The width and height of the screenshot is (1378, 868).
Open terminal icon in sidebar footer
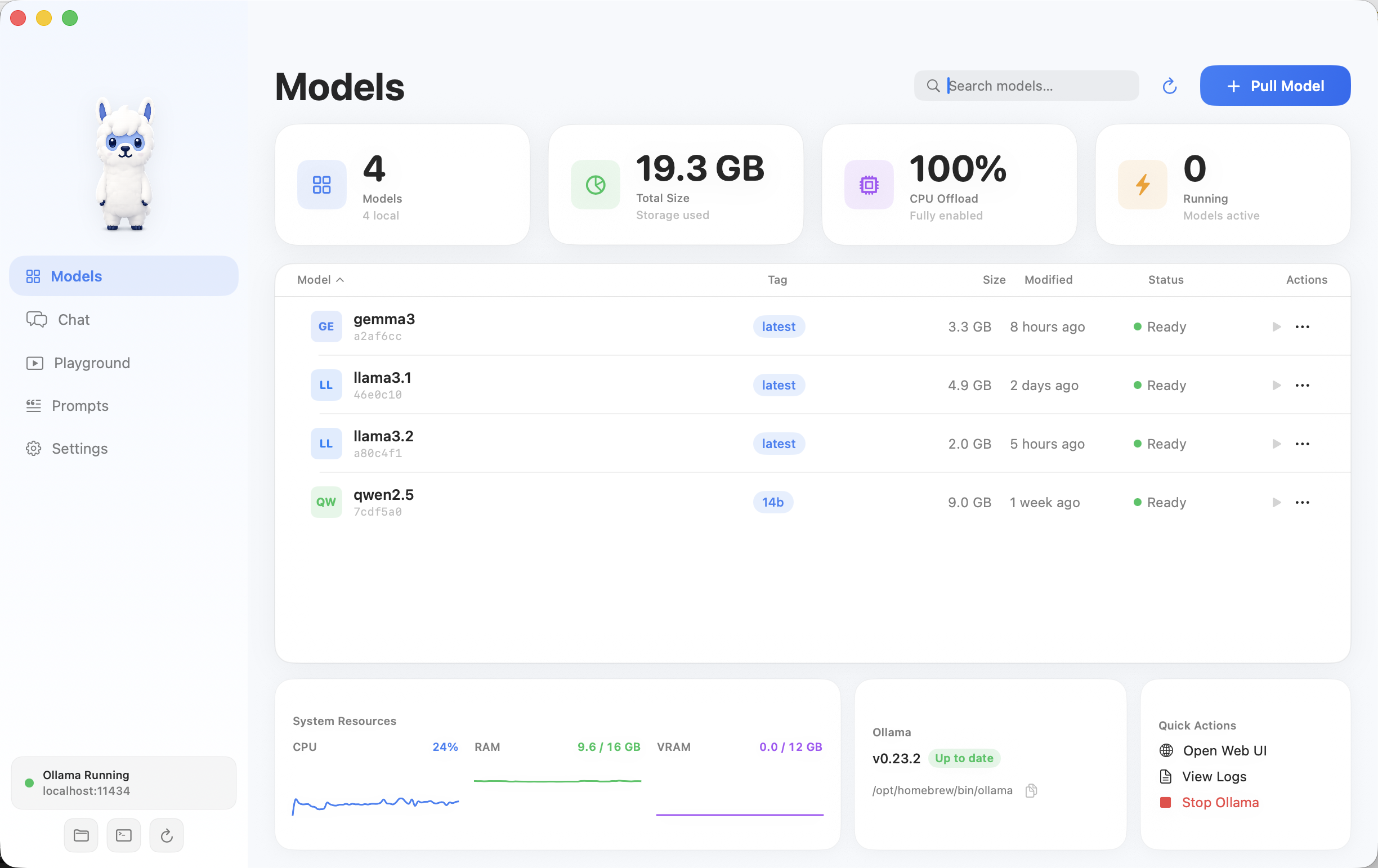(124, 835)
